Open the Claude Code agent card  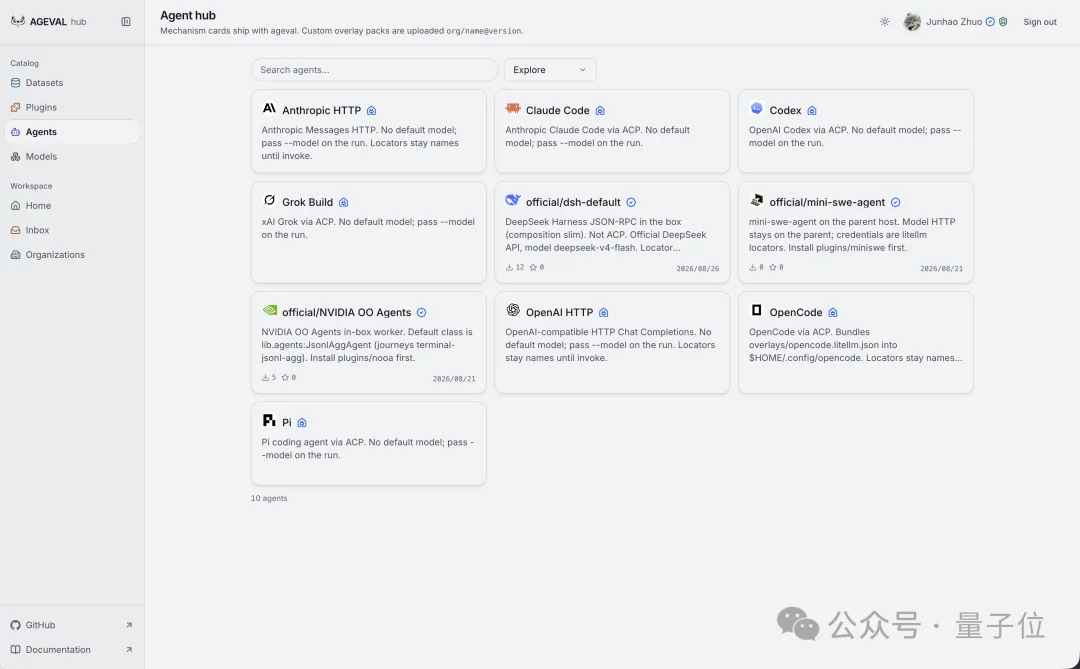tap(612, 131)
